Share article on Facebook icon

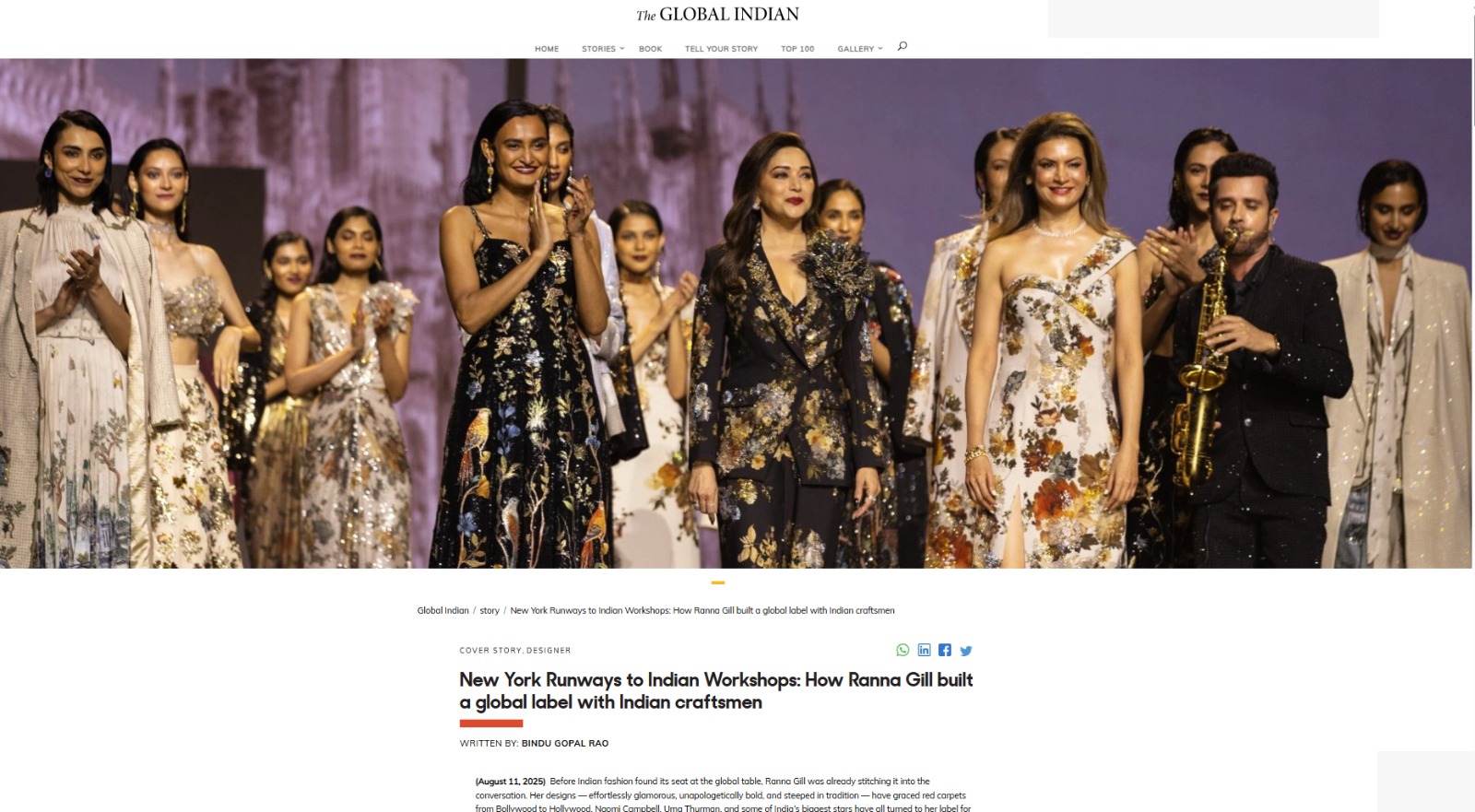tap(945, 650)
